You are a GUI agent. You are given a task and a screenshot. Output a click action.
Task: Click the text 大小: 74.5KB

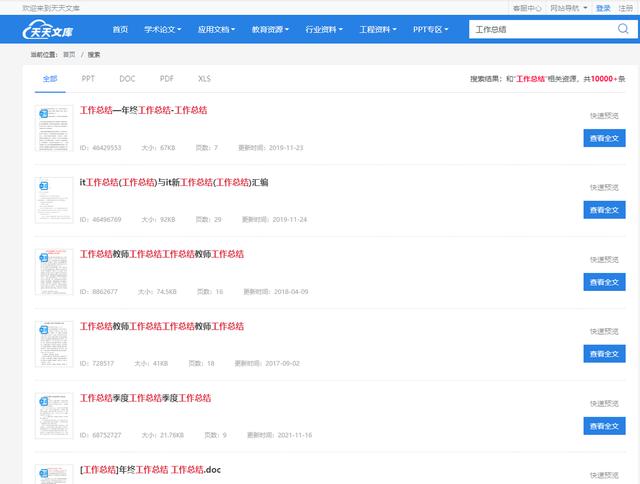click(157, 292)
